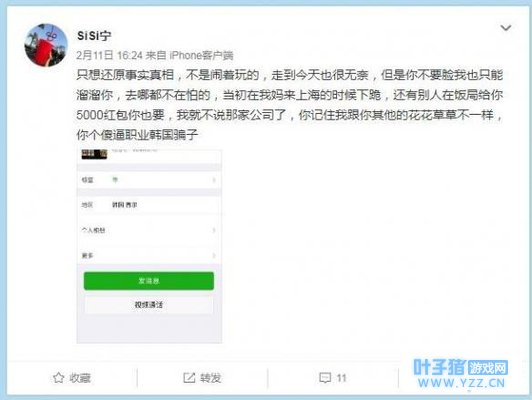Expand the 更多 row arrow
The width and height of the screenshot is (532, 400).
click(x=214, y=255)
